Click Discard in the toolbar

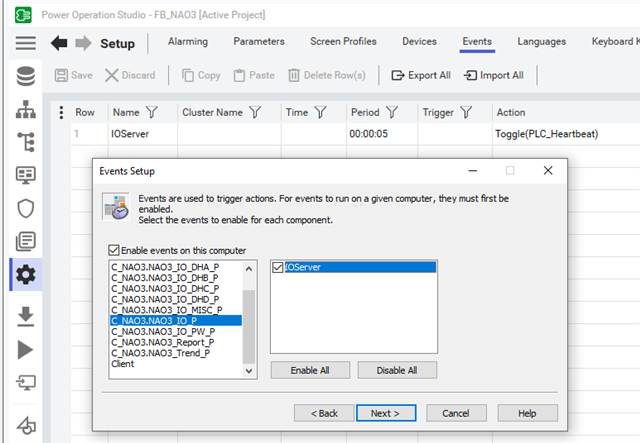(x=130, y=75)
